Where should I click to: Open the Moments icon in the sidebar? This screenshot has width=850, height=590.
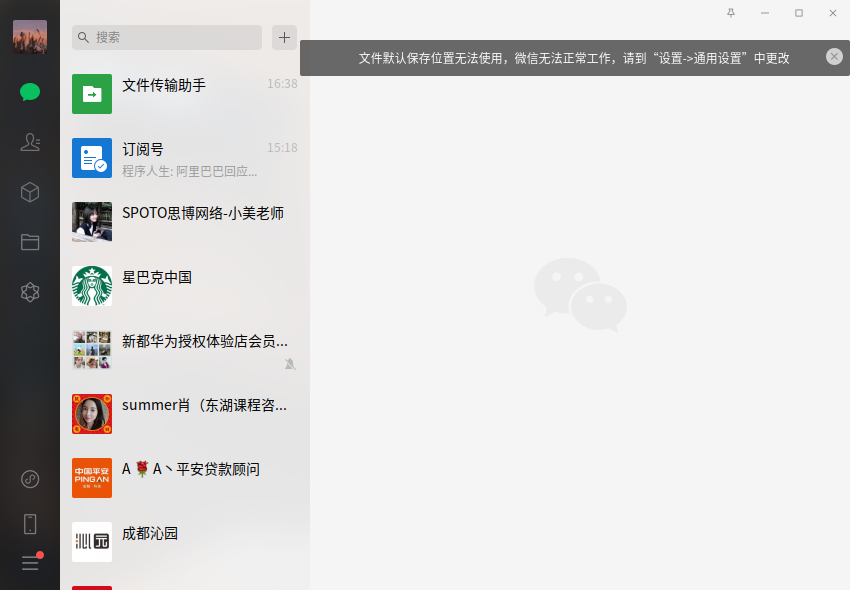[30, 292]
